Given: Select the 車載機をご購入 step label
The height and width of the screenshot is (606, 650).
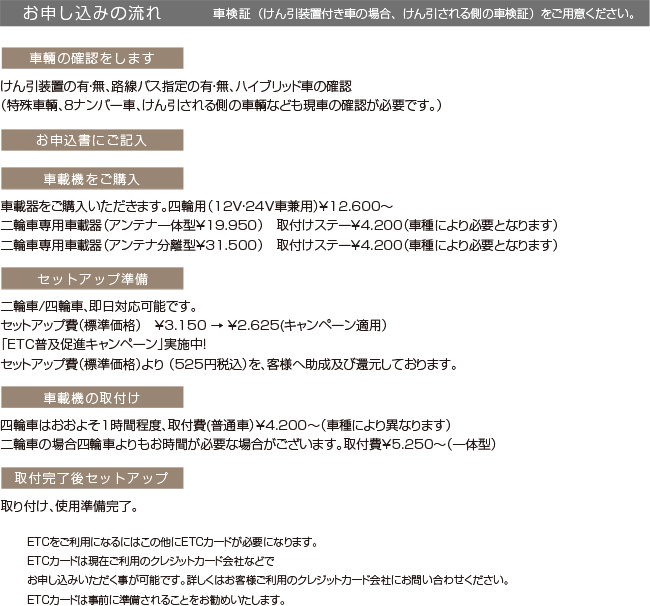Looking at the screenshot, I should [x=92, y=179].
